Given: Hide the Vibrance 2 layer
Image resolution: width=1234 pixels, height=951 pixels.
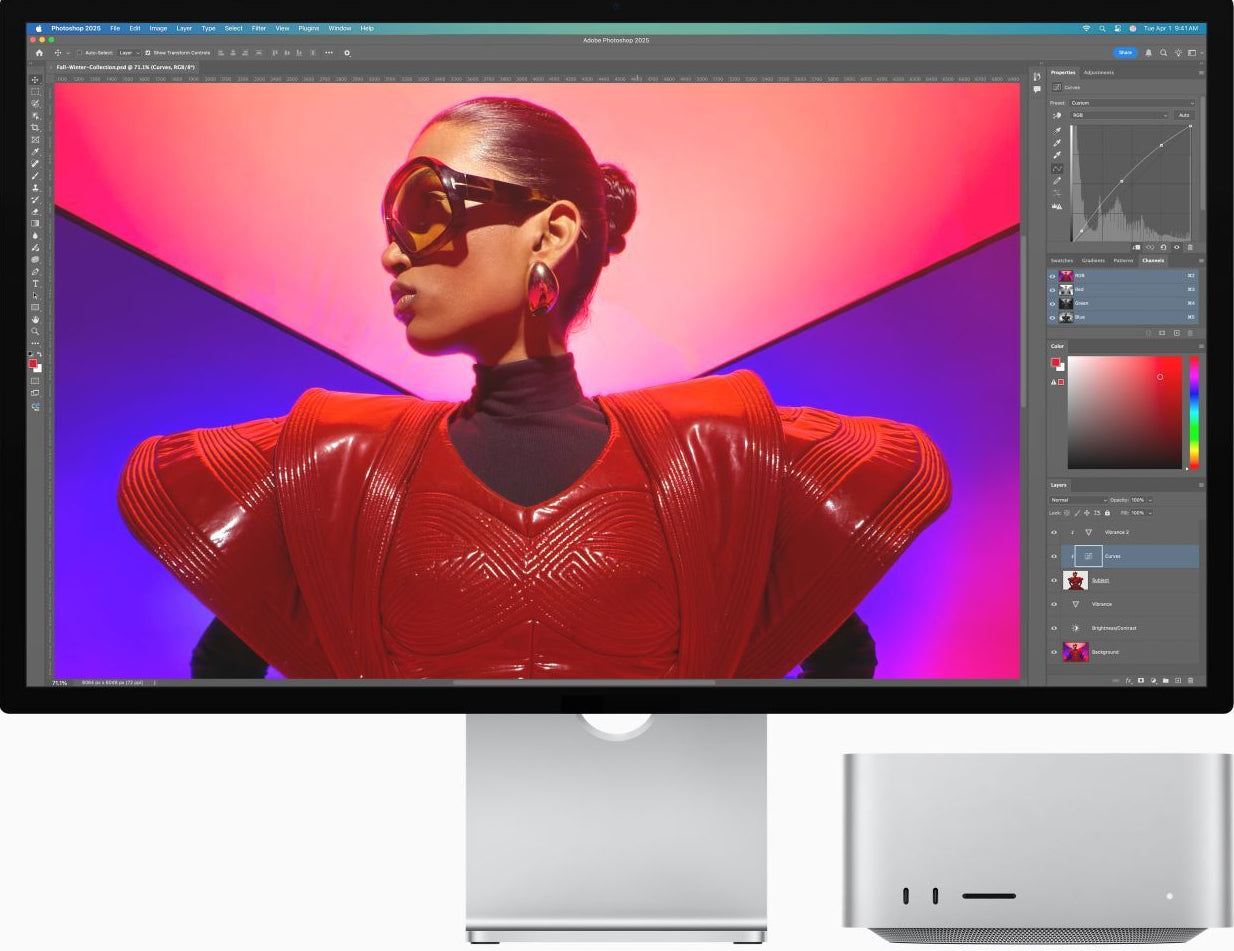Looking at the screenshot, I should point(1054,532).
